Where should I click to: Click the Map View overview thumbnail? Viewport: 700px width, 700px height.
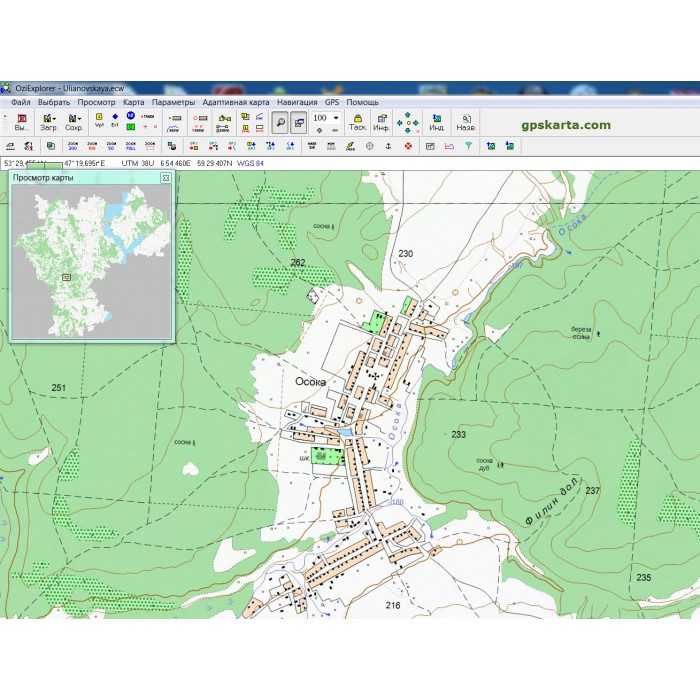[x=91, y=262]
